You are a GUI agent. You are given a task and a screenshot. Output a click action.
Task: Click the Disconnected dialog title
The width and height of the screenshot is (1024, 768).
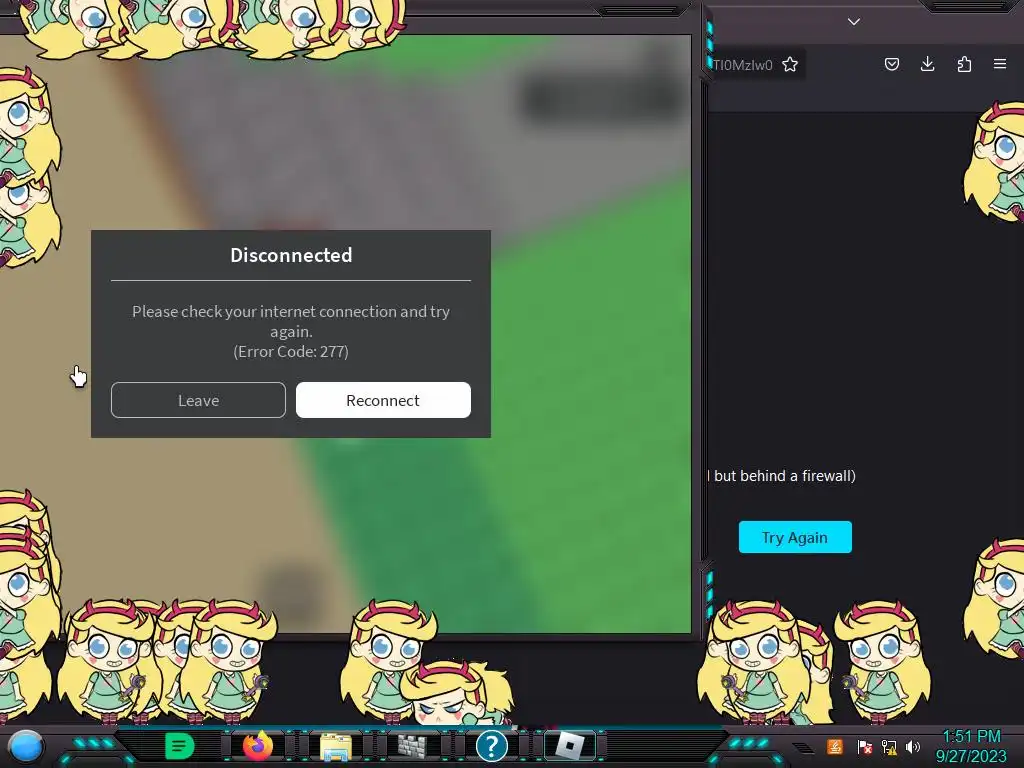pyautogui.click(x=291, y=255)
